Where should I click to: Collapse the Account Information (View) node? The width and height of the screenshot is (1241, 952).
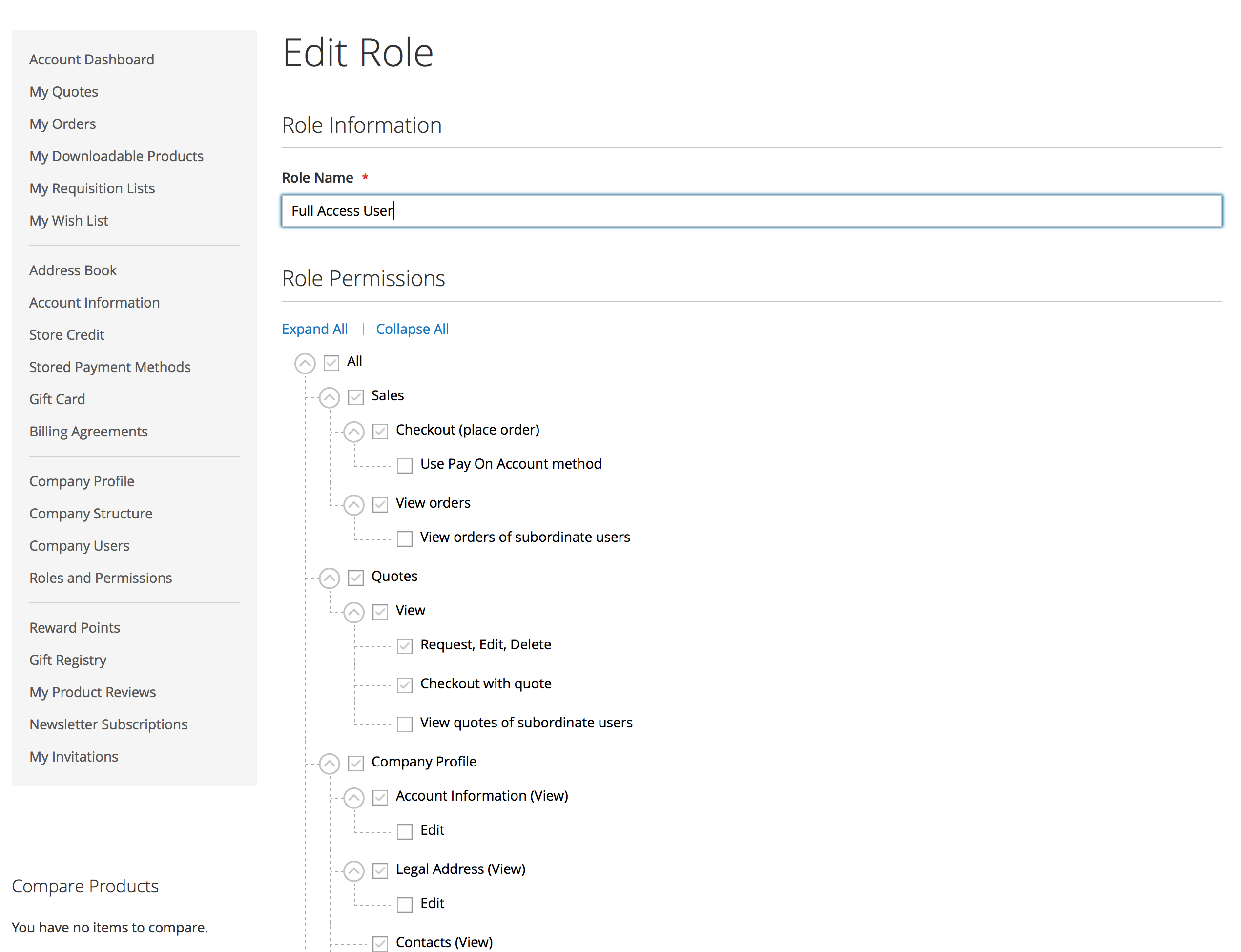click(353, 798)
